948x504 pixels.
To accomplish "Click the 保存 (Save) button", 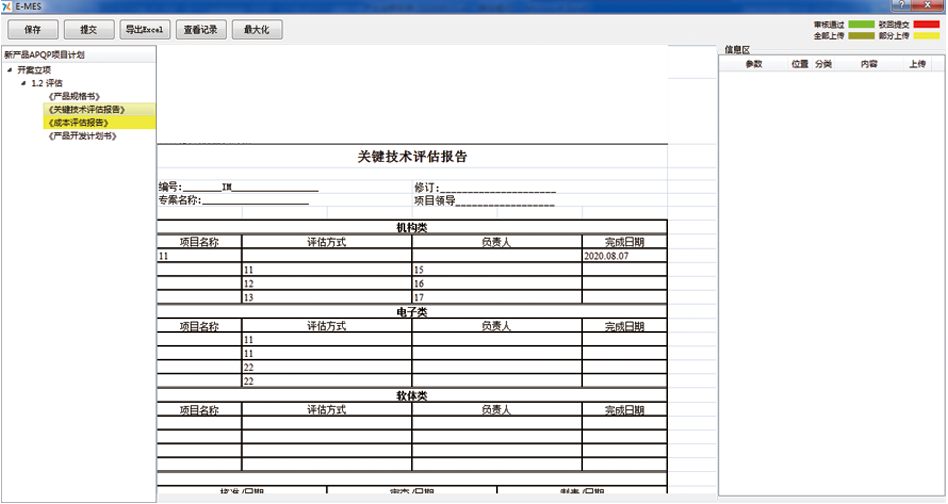I will click(31, 30).
